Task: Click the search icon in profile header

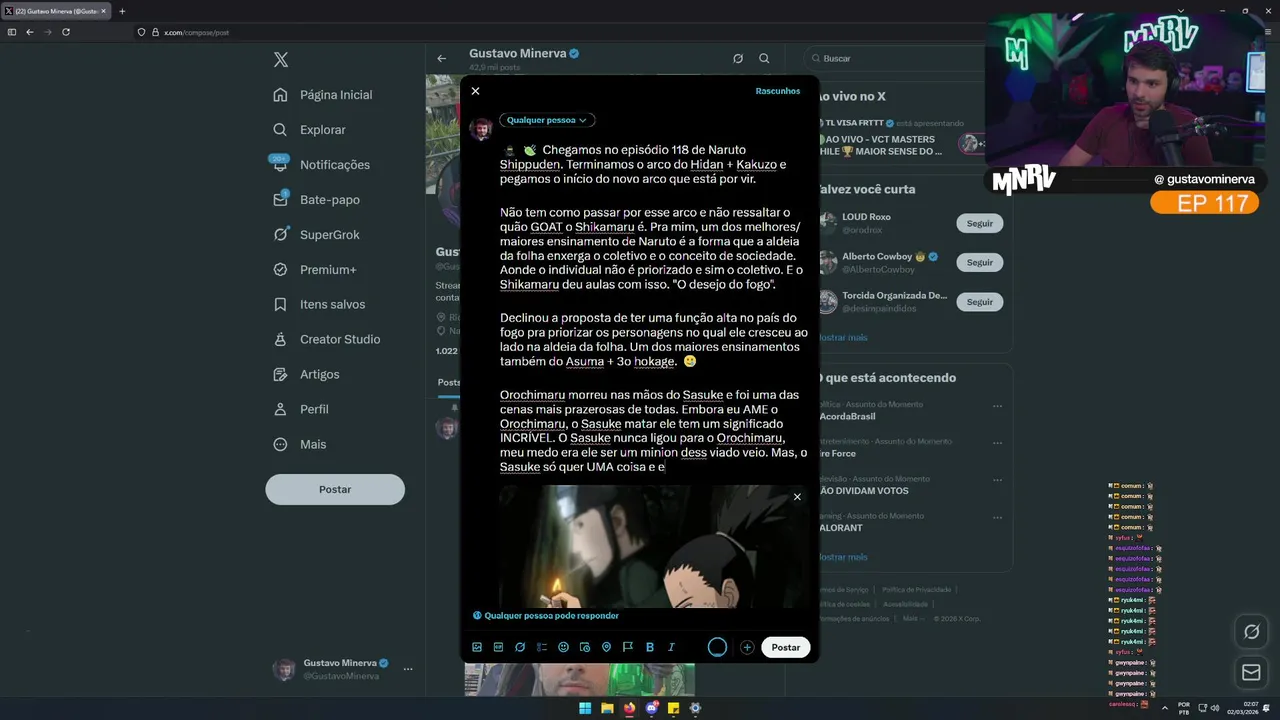Action: (x=764, y=59)
